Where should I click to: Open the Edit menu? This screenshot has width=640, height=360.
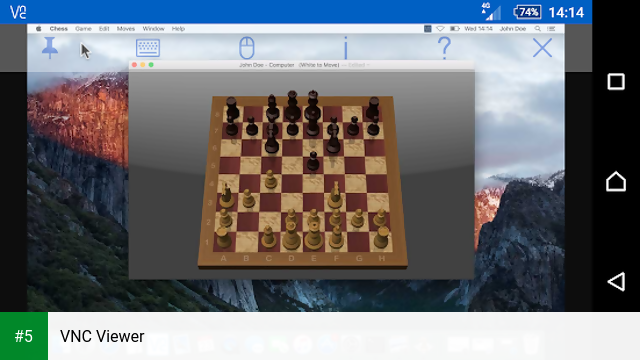[x=104, y=29]
